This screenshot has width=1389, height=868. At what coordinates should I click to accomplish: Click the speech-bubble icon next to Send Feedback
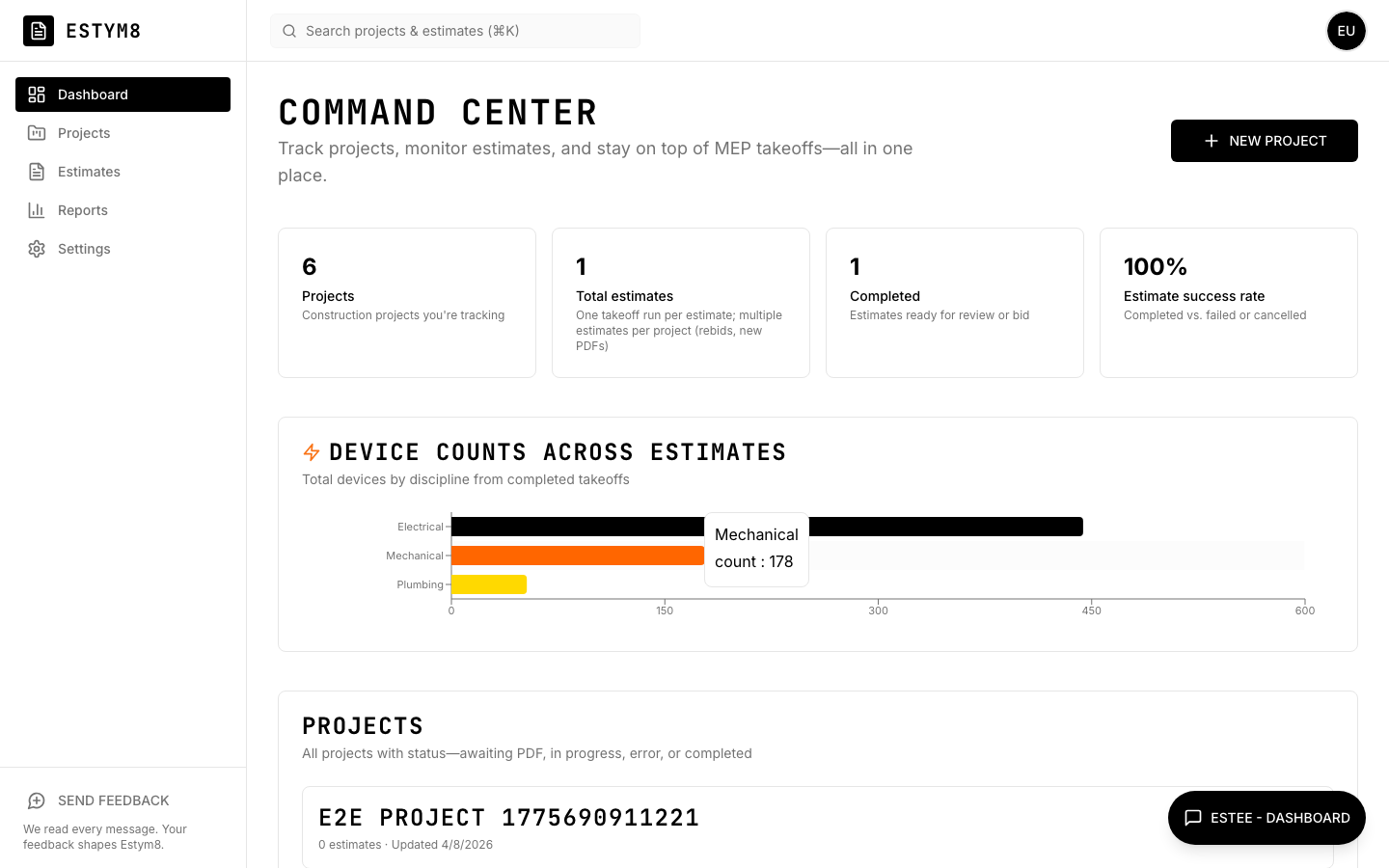[37, 800]
